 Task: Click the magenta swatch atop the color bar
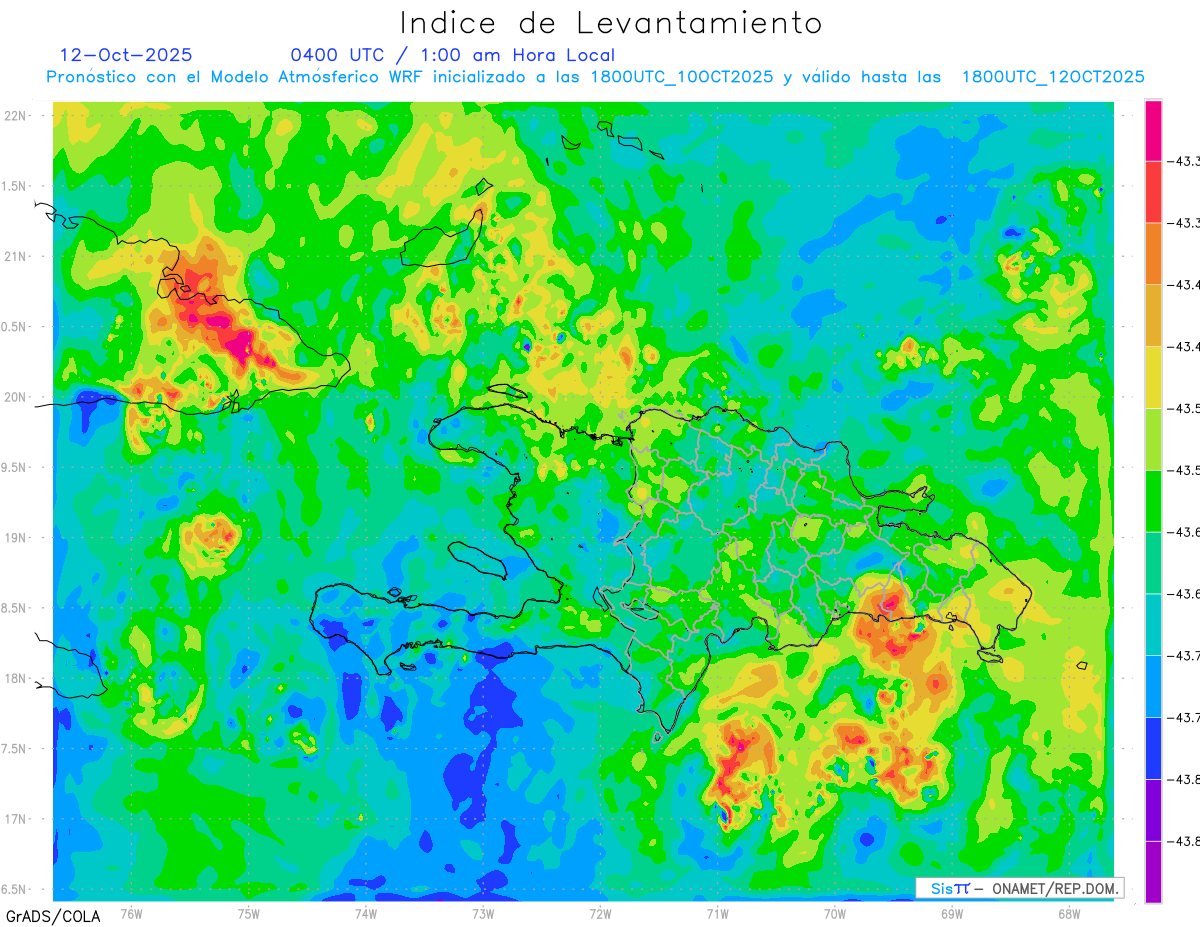1153,130
